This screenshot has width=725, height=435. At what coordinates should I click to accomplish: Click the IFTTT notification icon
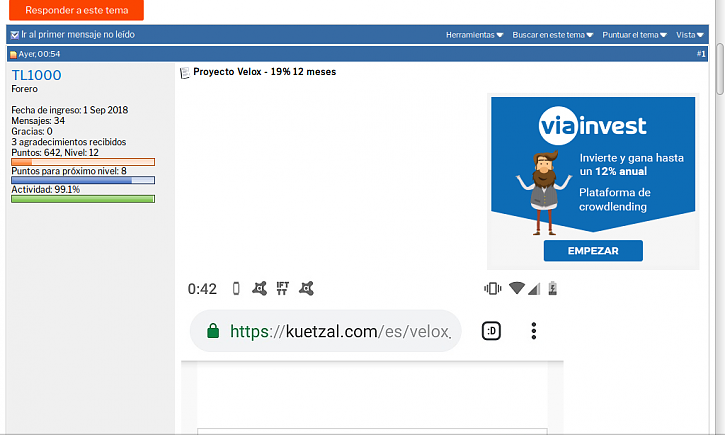[283, 288]
